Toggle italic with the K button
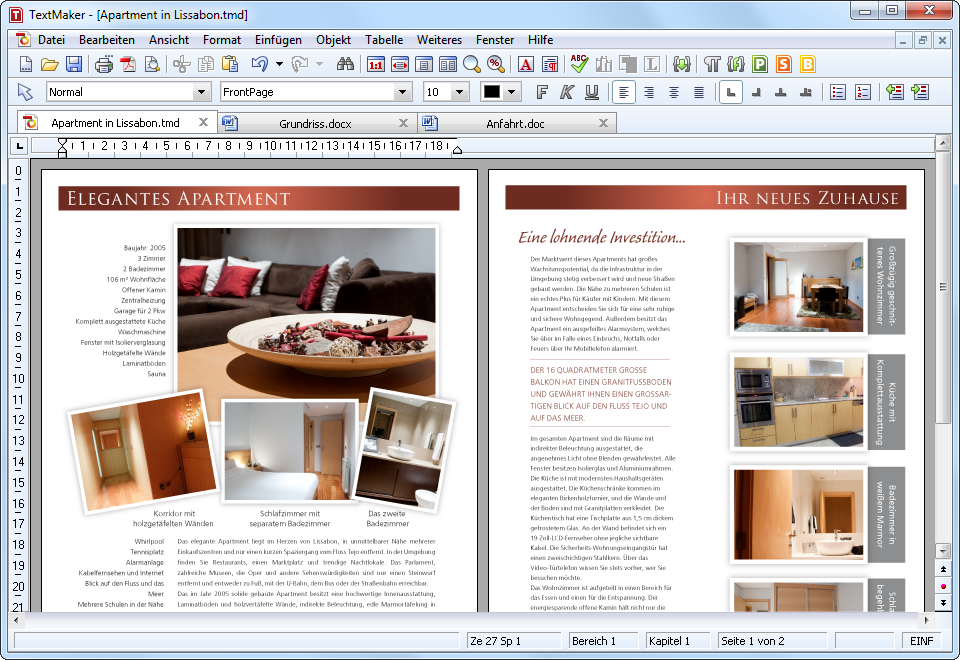This screenshot has width=960, height=660. [x=565, y=91]
